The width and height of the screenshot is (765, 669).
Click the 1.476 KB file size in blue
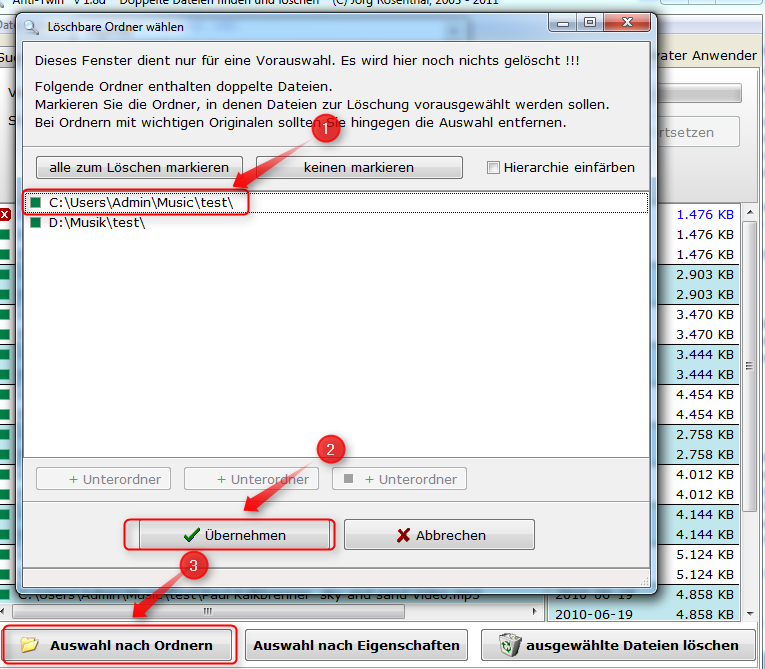click(x=704, y=214)
